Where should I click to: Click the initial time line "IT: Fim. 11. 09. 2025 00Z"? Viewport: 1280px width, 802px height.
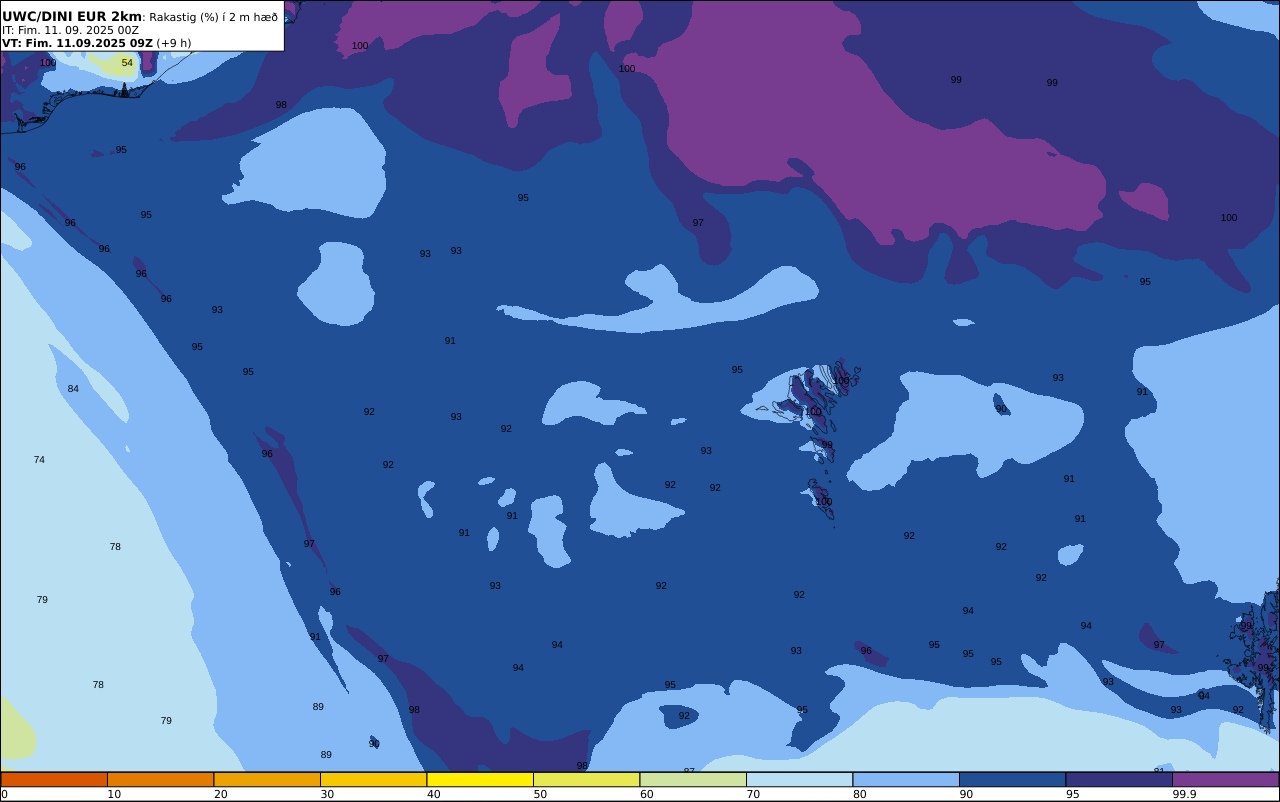(70, 30)
